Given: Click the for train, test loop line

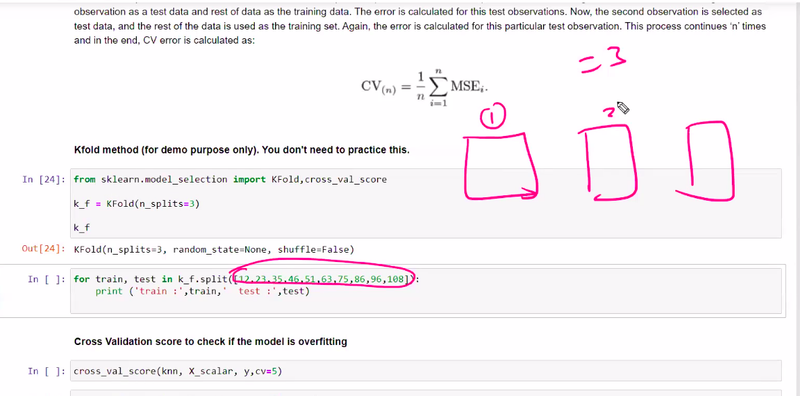Looking at the screenshot, I should (x=245, y=279).
